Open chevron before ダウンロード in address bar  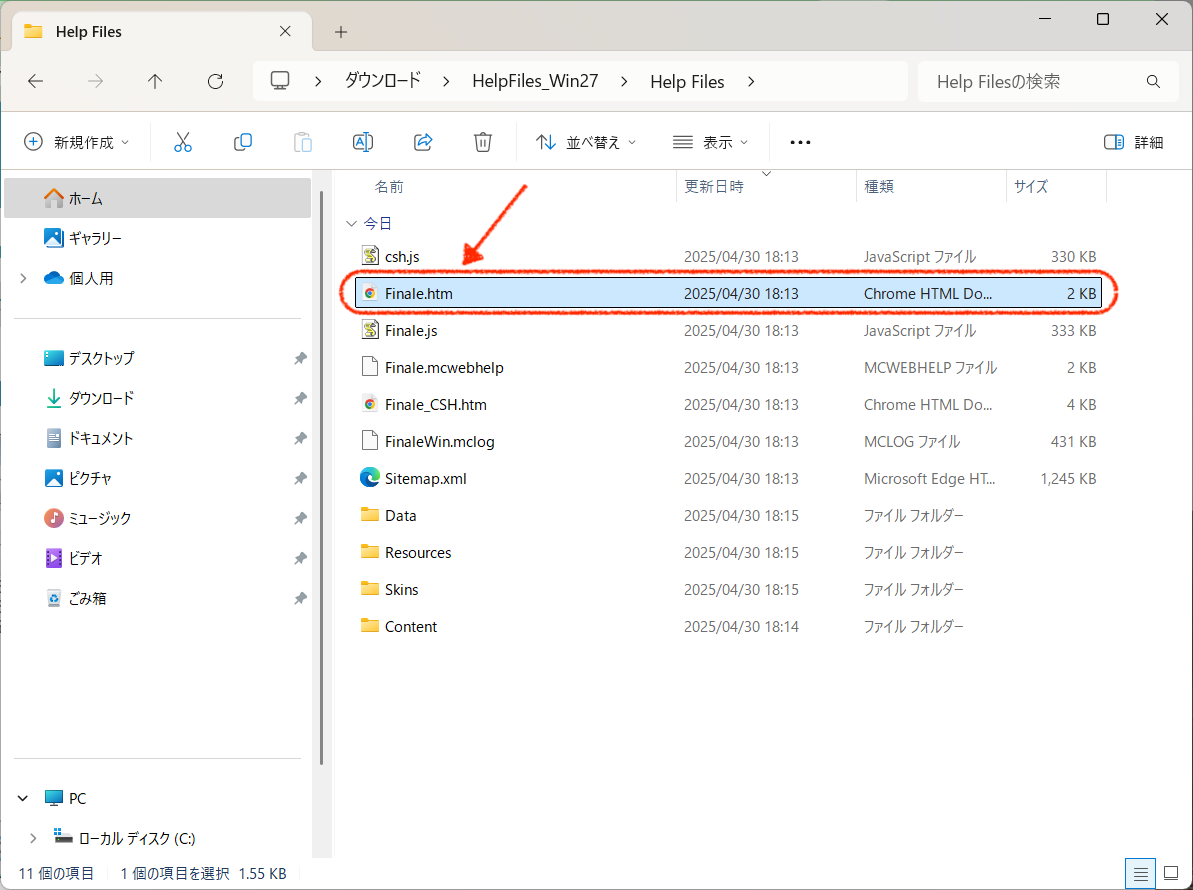coord(318,81)
